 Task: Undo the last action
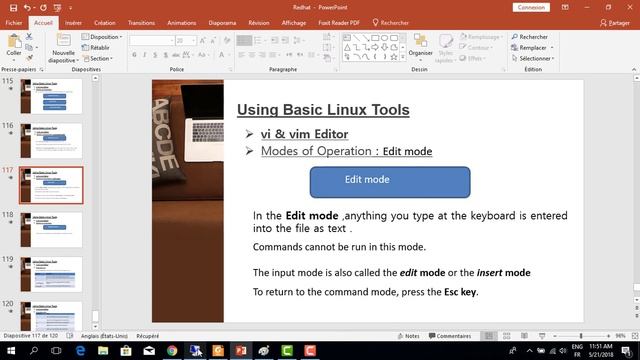click(27, 8)
